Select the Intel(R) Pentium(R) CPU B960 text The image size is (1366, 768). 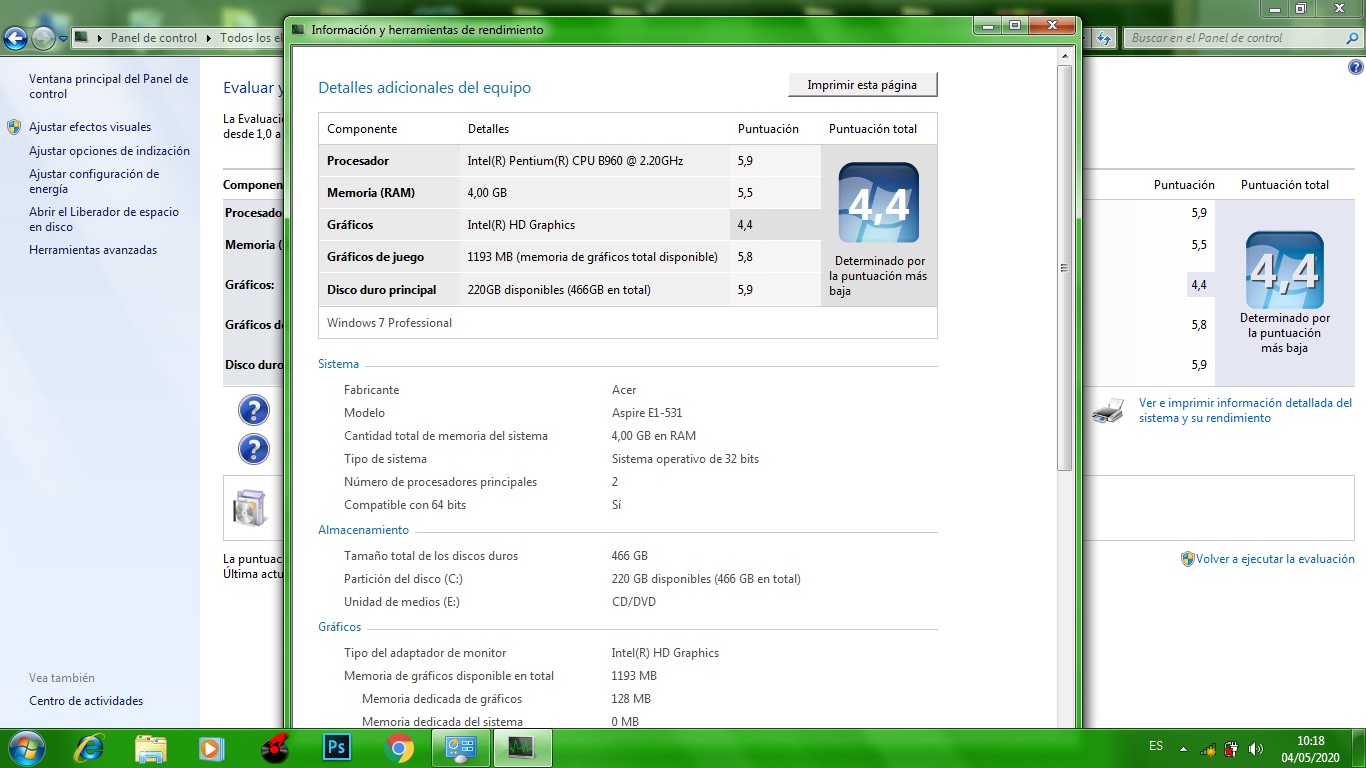point(575,160)
